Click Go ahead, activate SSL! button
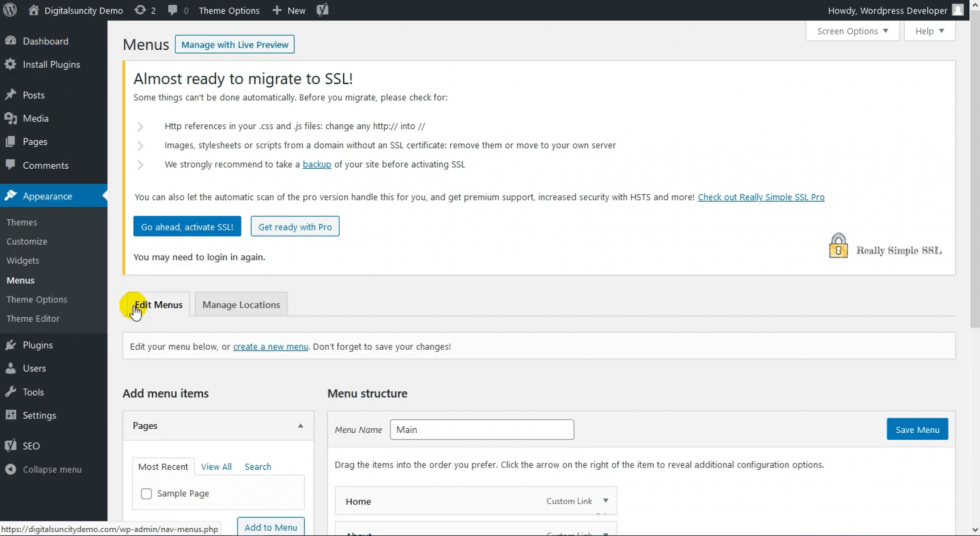The width and height of the screenshot is (980, 536). [x=187, y=227]
